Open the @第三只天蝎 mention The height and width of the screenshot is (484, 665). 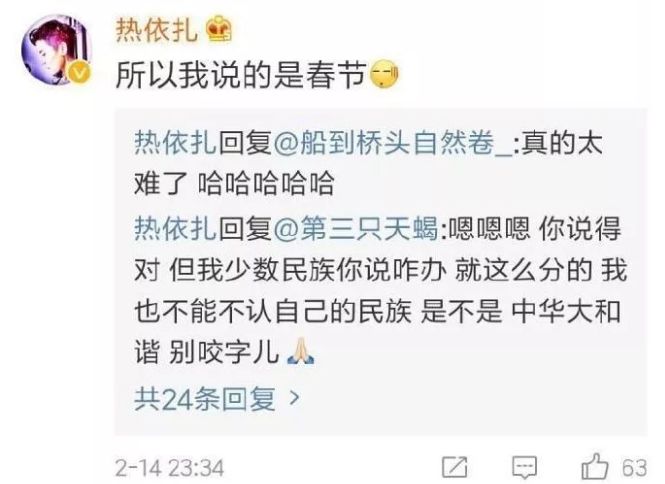tap(356, 228)
